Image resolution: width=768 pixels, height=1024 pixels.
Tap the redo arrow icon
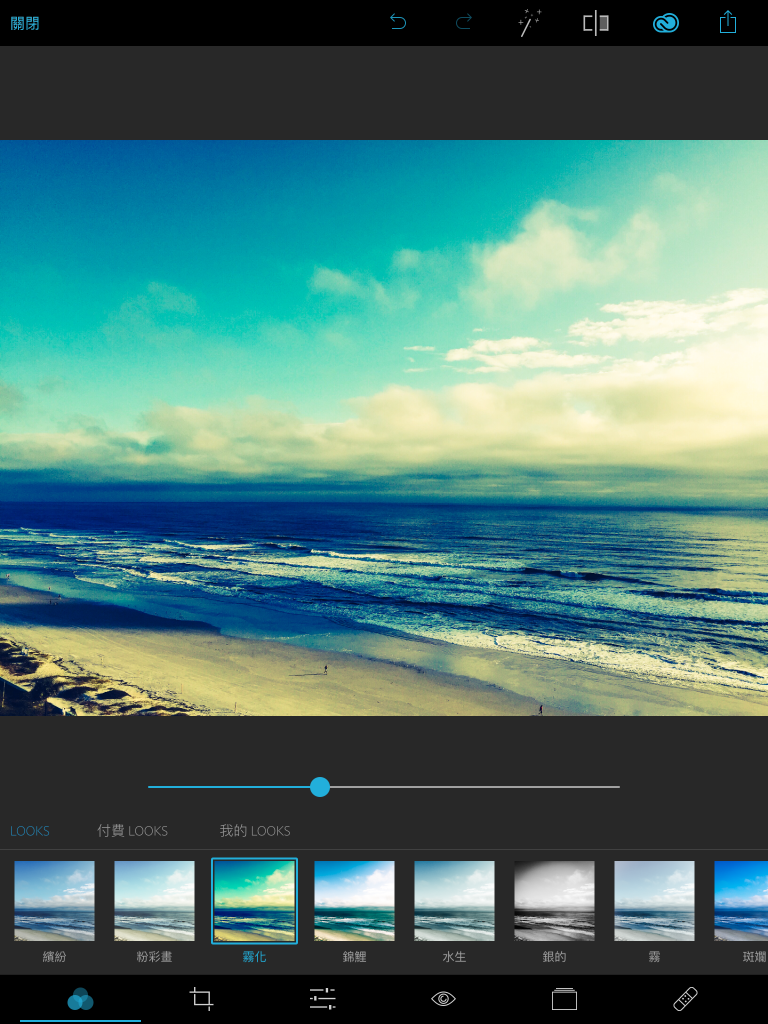(463, 22)
